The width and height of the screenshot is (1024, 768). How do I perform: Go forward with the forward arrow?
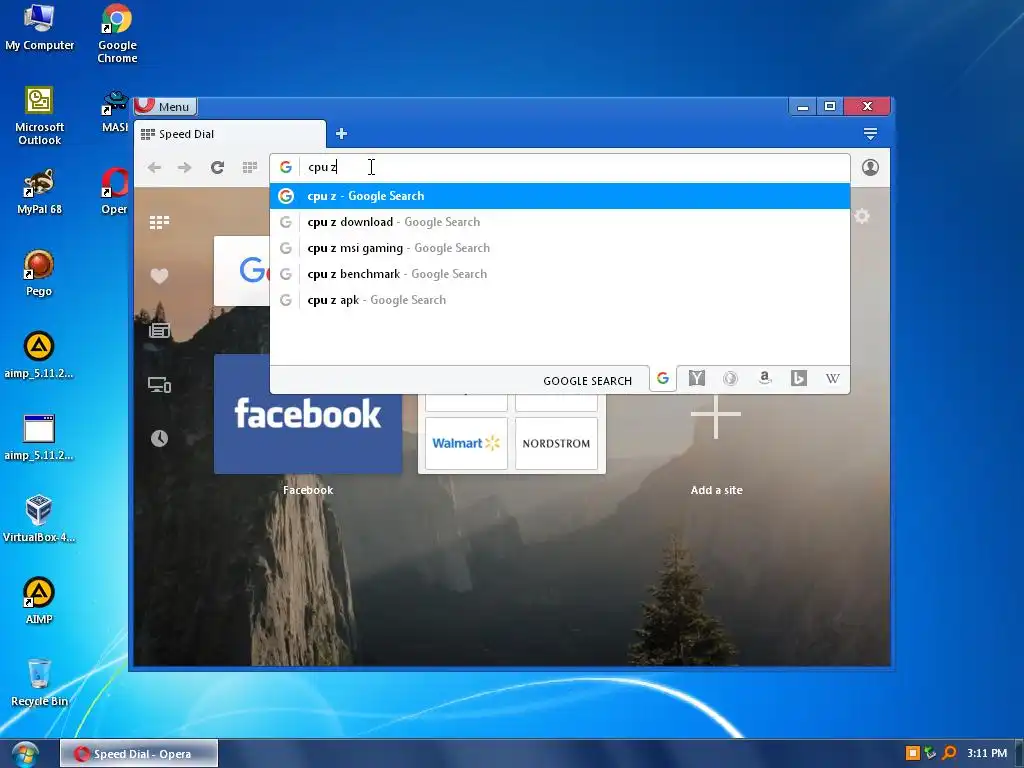point(185,168)
